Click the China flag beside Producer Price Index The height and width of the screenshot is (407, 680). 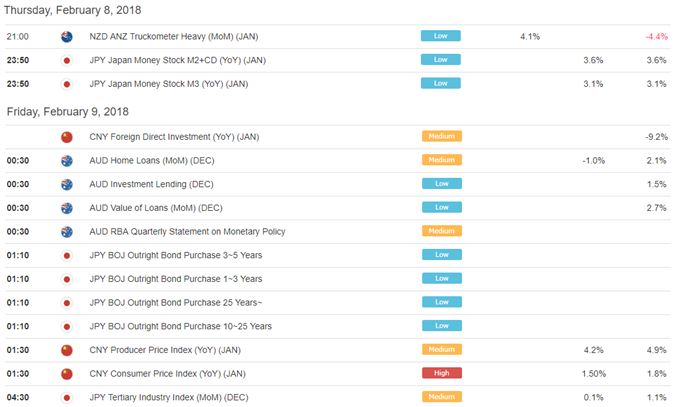tap(66, 351)
